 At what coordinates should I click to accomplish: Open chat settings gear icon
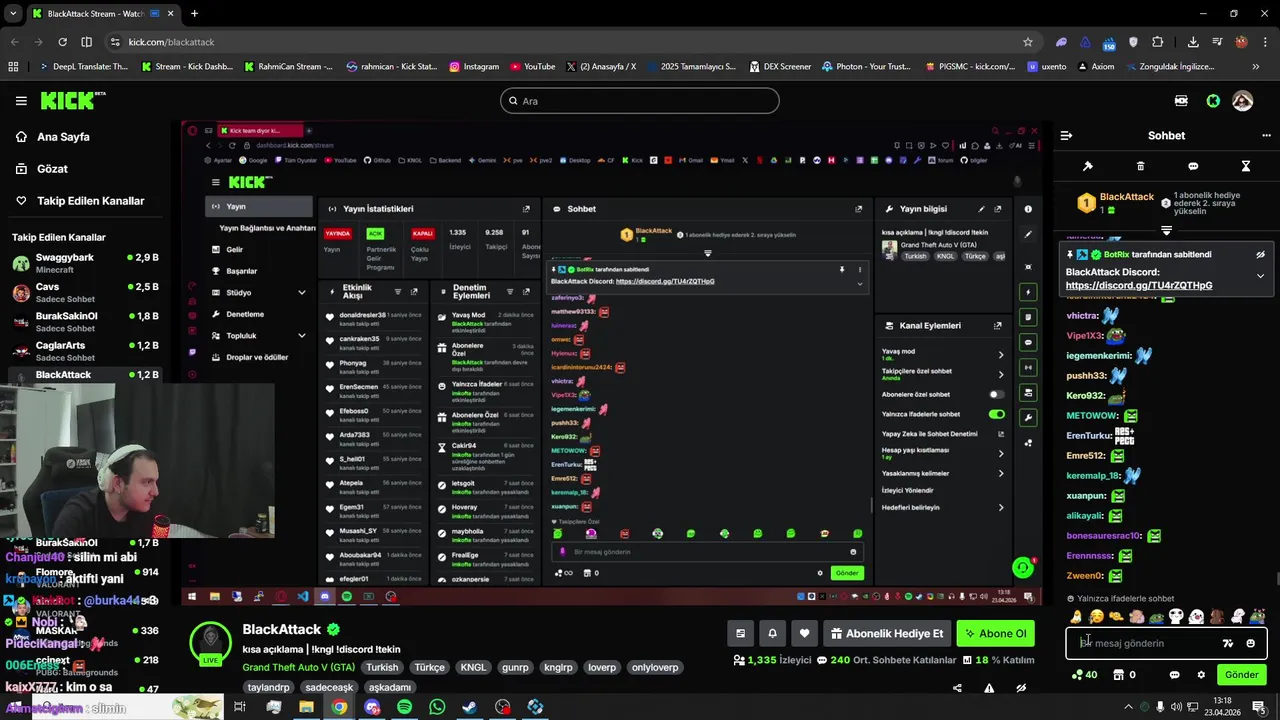tap(1201, 675)
